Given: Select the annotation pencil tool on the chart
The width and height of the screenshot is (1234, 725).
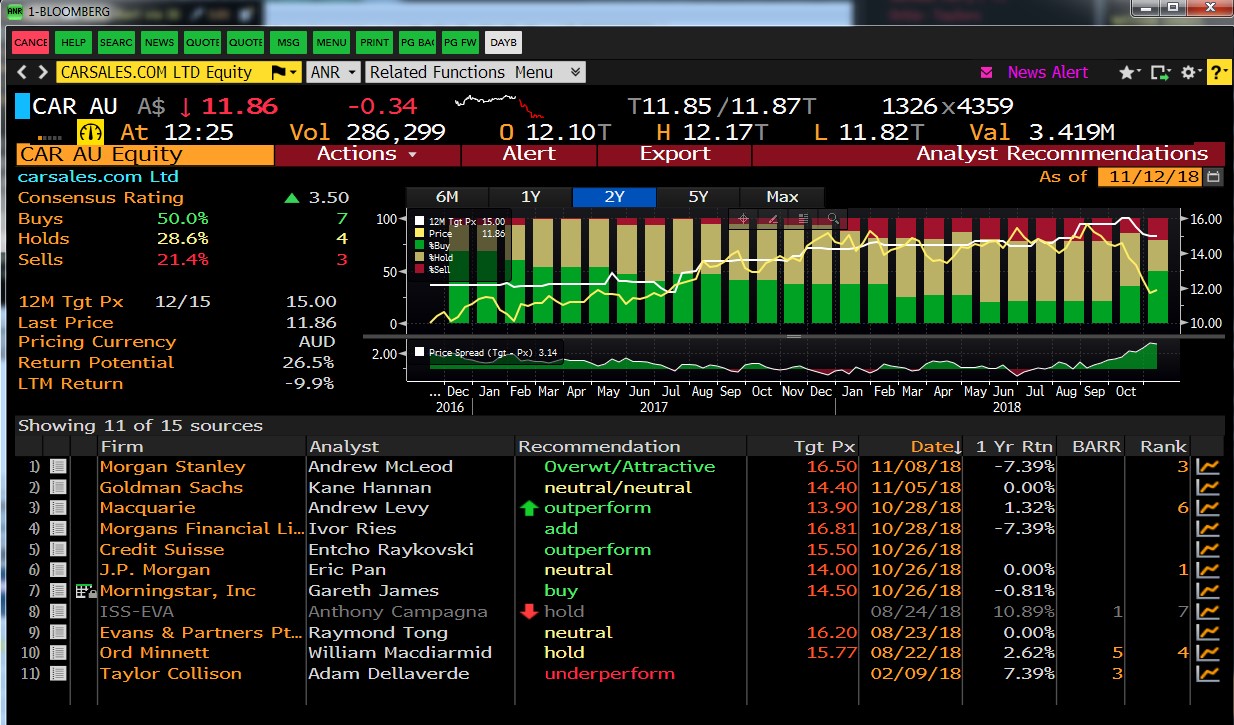Looking at the screenshot, I should 773,218.
